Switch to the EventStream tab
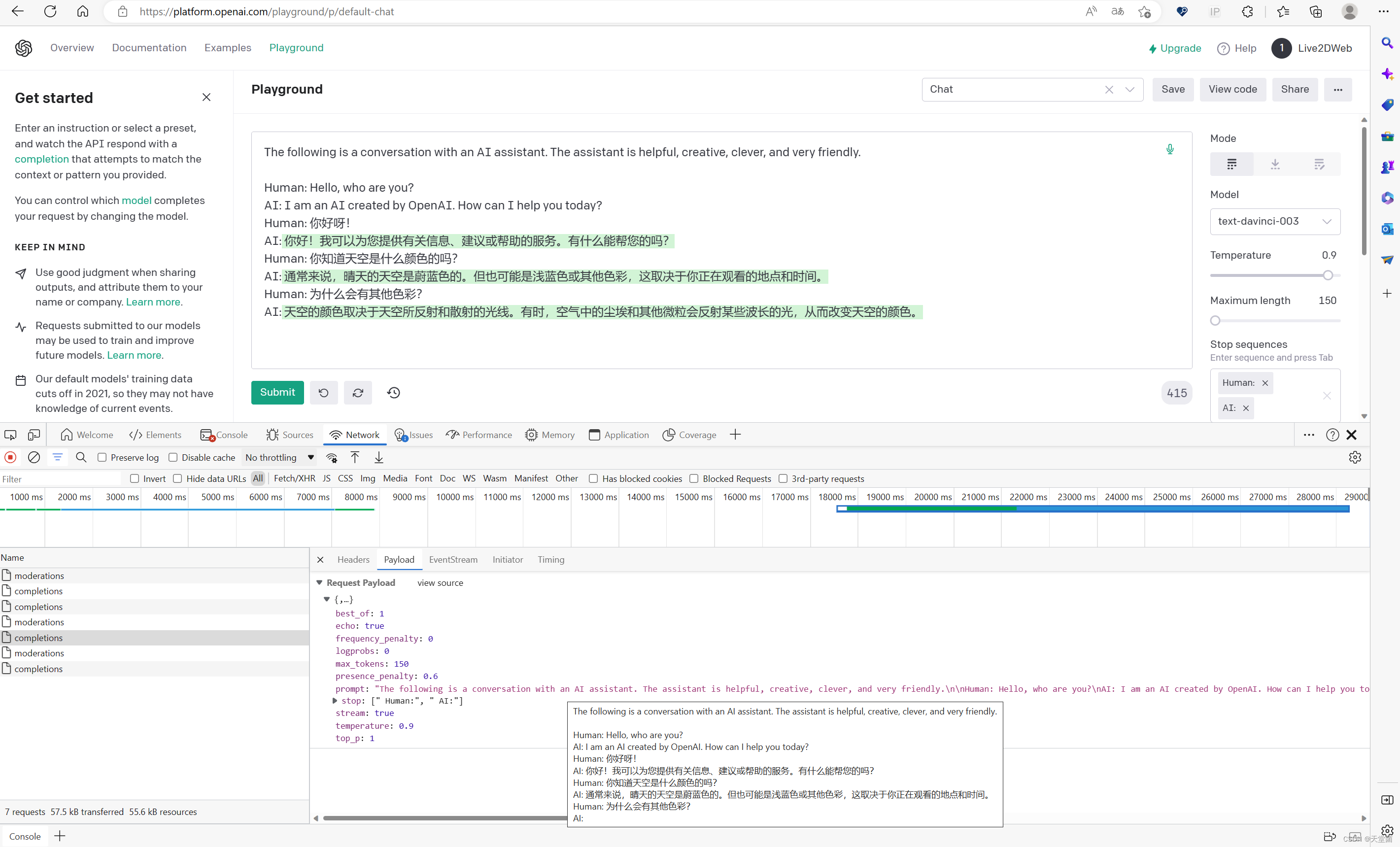The image size is (1400, 847). pyautogui.click(x=453, y=560)
